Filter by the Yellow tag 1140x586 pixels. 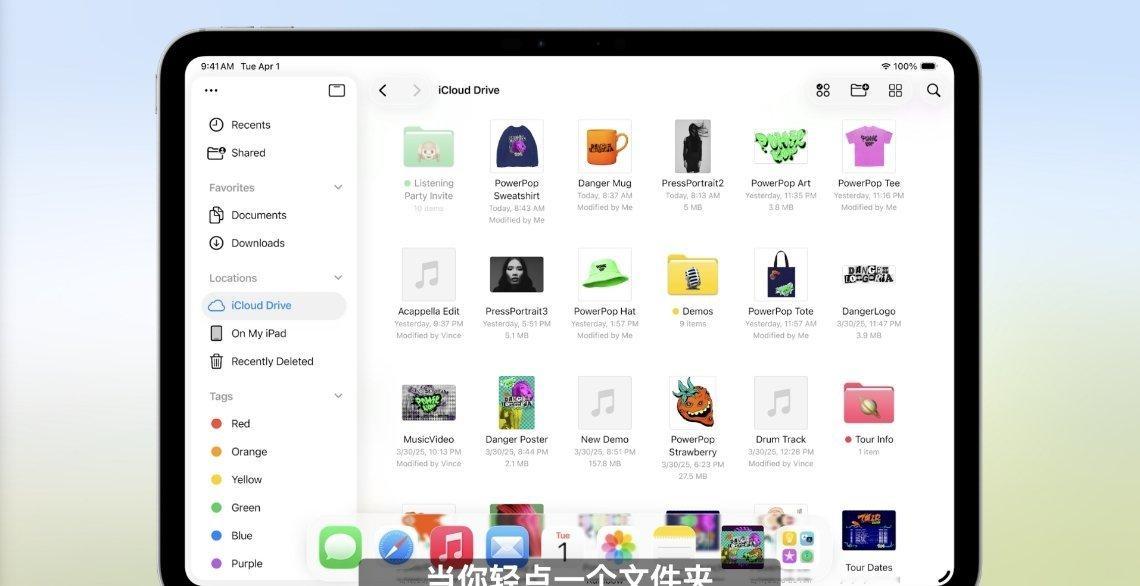[274, 480]
